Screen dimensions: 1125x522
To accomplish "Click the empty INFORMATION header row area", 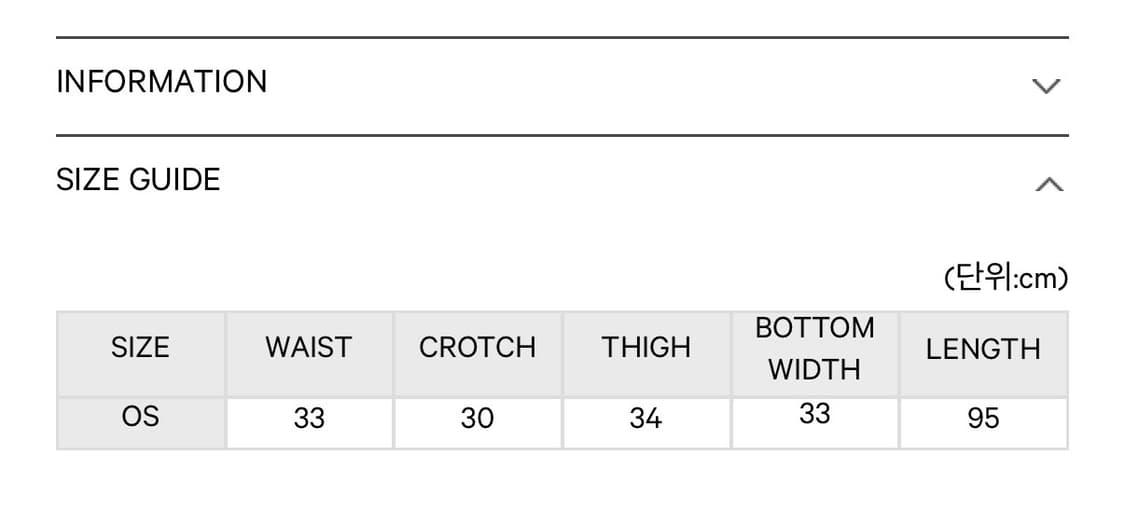I will click(640, 84).
